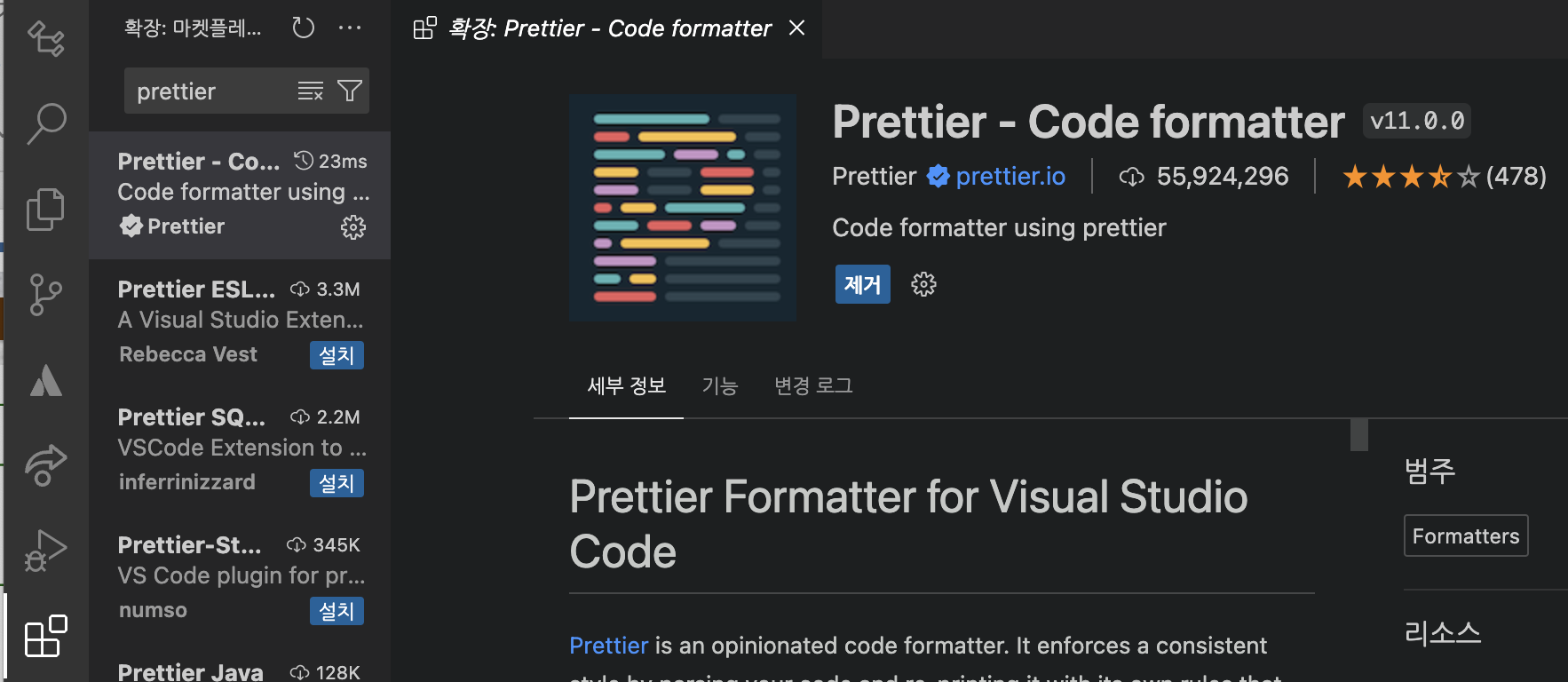Click the star rating for Prettier
Viewport: 1568px width, 682px height.
(1410, 177)
